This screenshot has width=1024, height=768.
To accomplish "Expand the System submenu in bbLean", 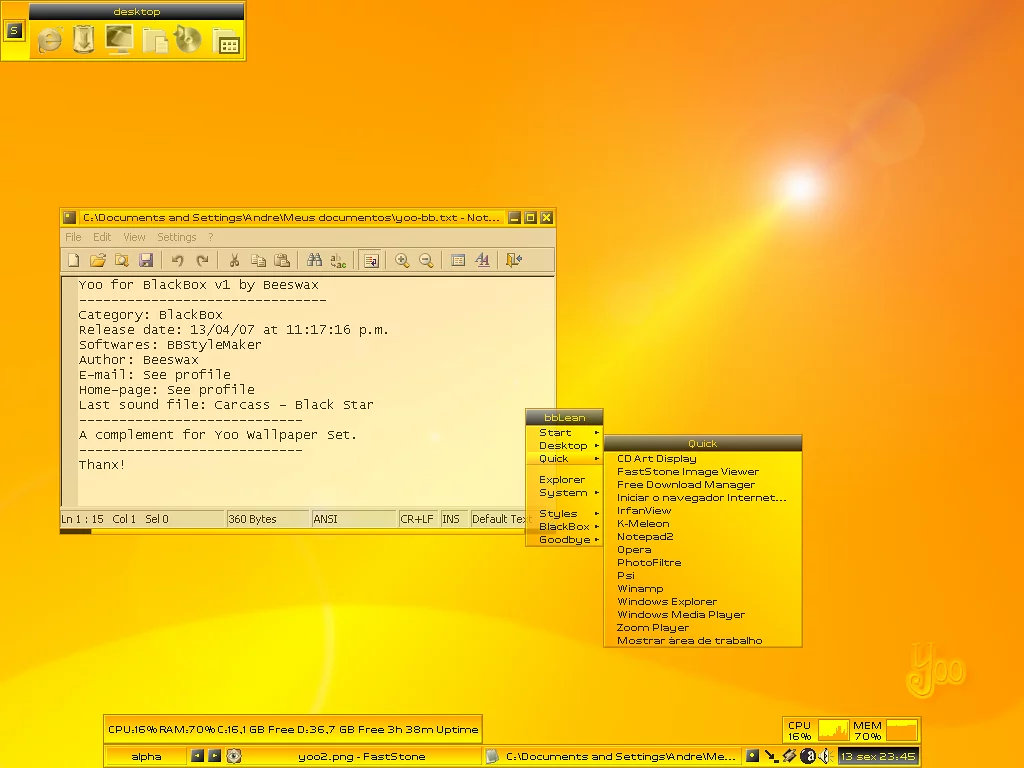I will coord(564,493).
